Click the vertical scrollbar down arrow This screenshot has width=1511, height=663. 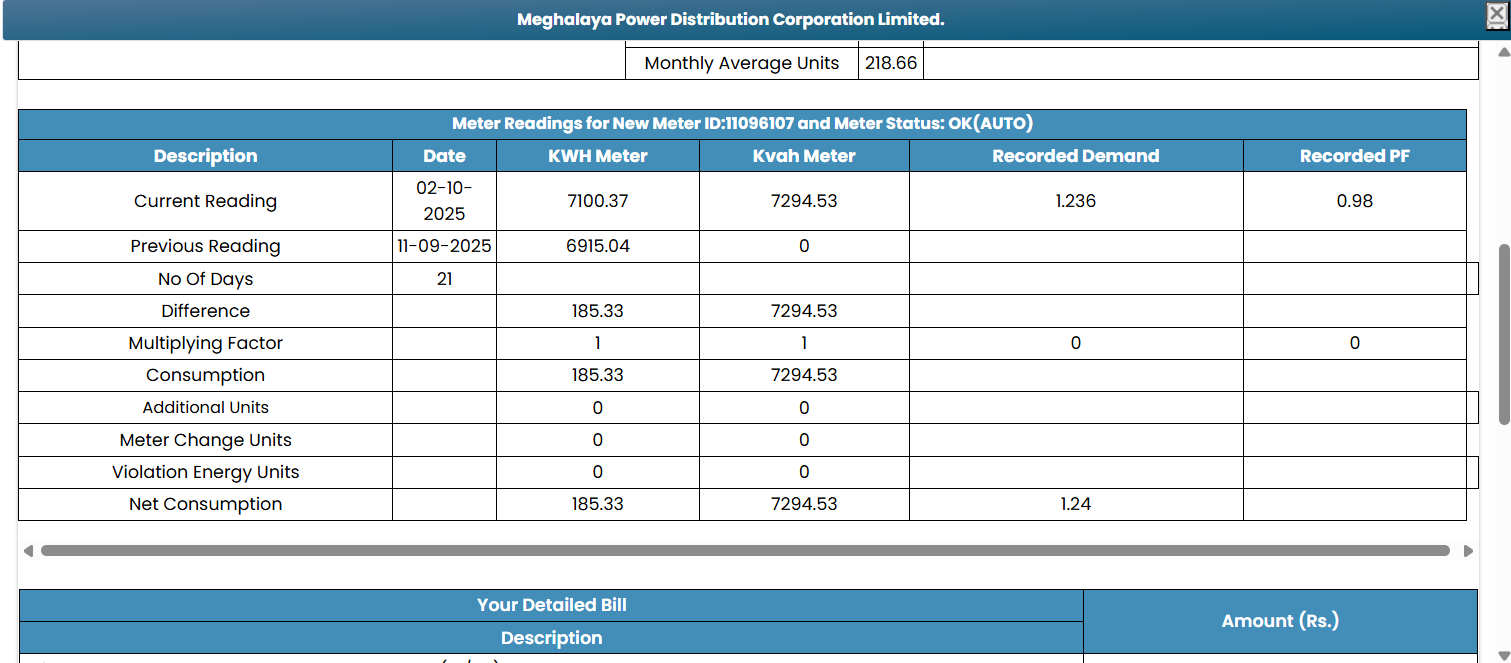[x=1503, y=655]
